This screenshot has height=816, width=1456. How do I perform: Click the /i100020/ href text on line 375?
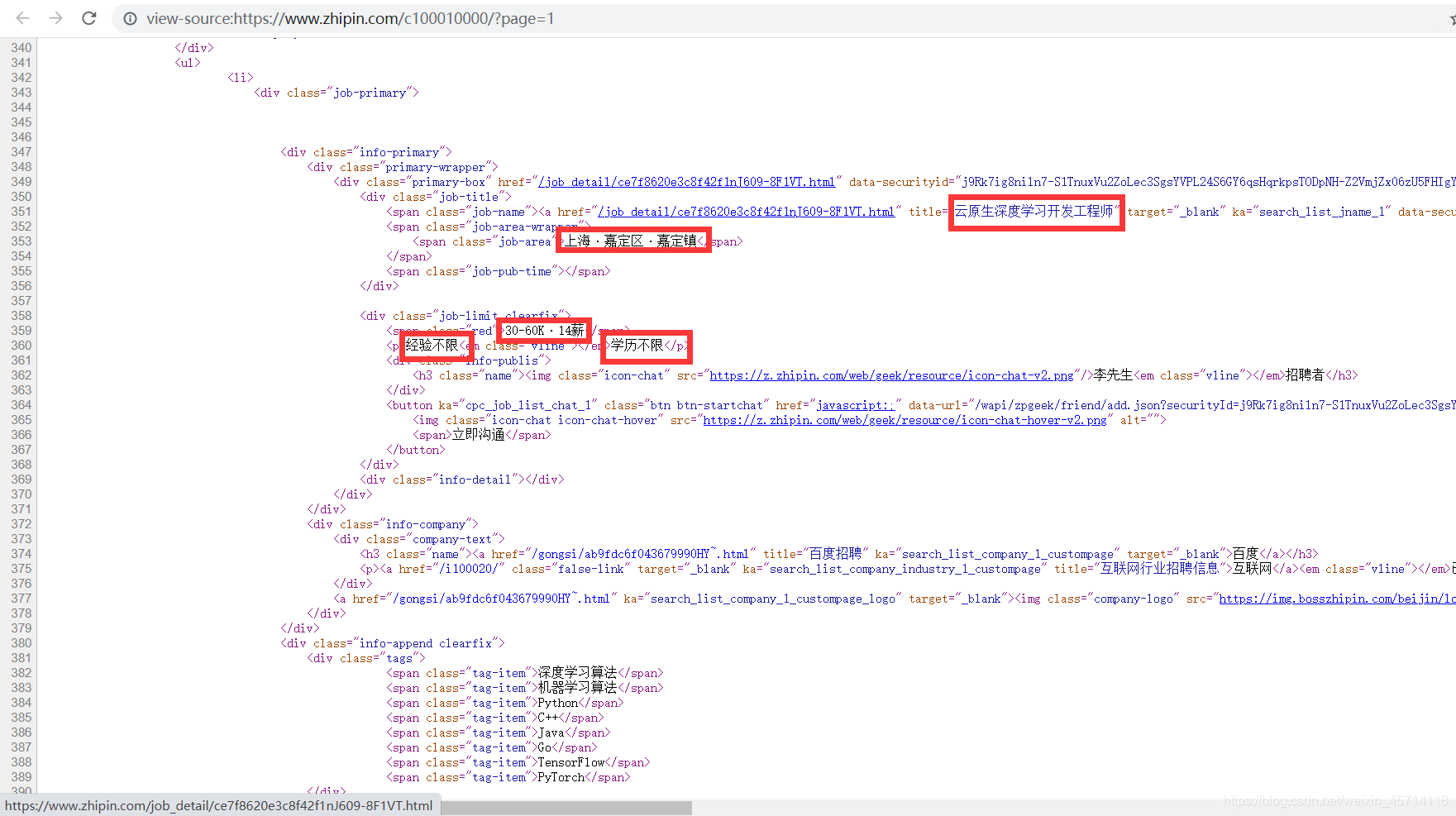click(468, 569)
